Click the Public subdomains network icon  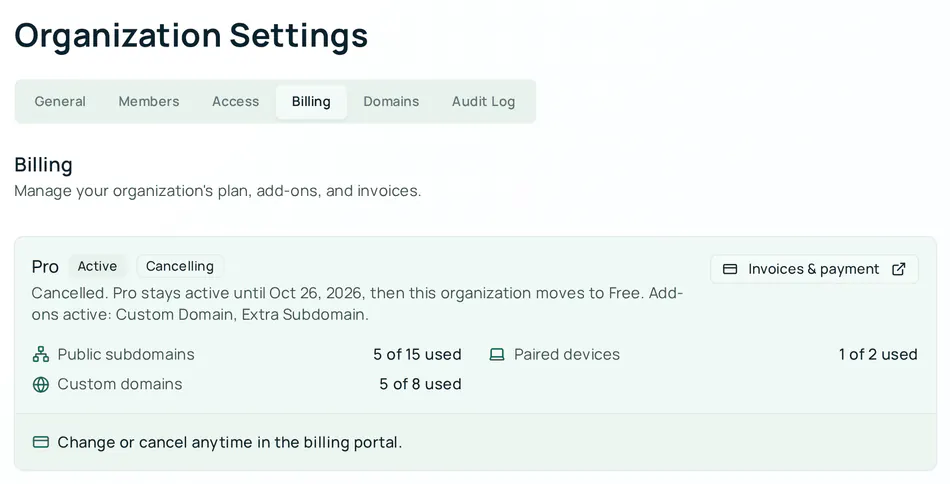(x=41, y=354)
